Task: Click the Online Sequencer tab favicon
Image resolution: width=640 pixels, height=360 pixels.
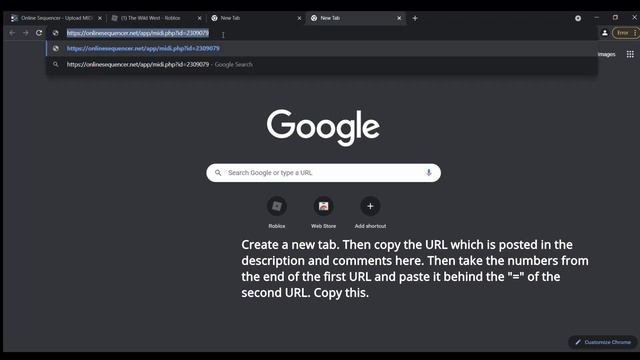Action: 14,18
